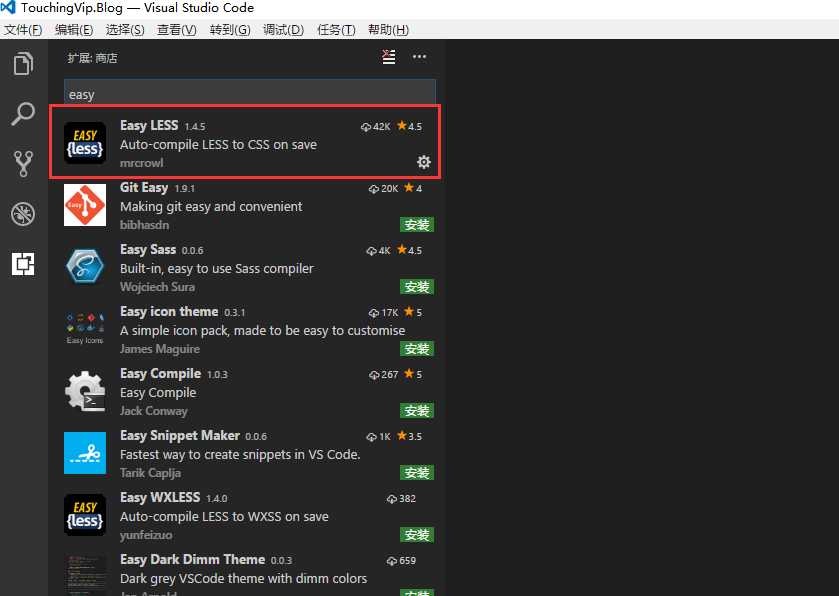Click the Git Easy 20K download count
The image size is (839, 596).
[x=384, y=188]
